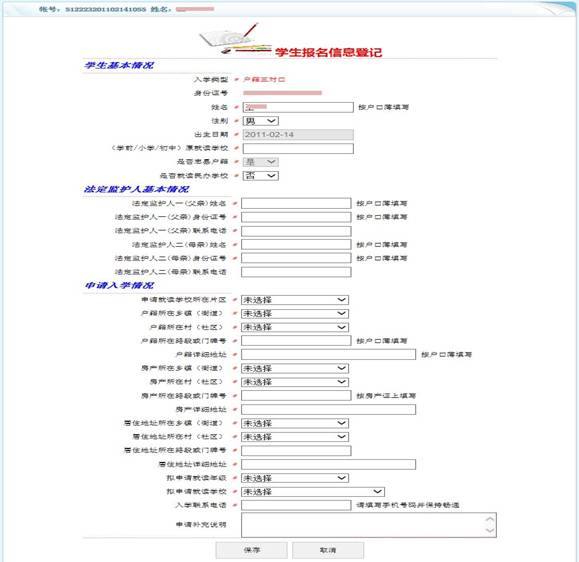Image resolution: width=579 pixels, height=562 pixels.
Task: Click the 出生日期 field showing 2011-02-14
Action: tap(298, 134)
